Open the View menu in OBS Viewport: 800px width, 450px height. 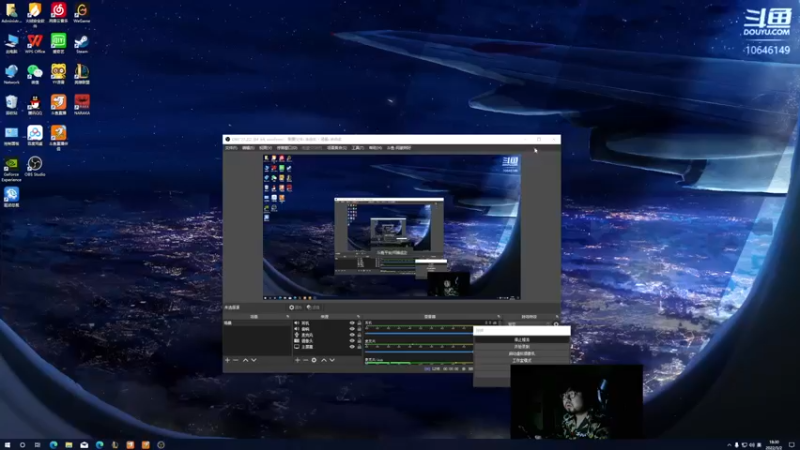[x=265, y=148]
